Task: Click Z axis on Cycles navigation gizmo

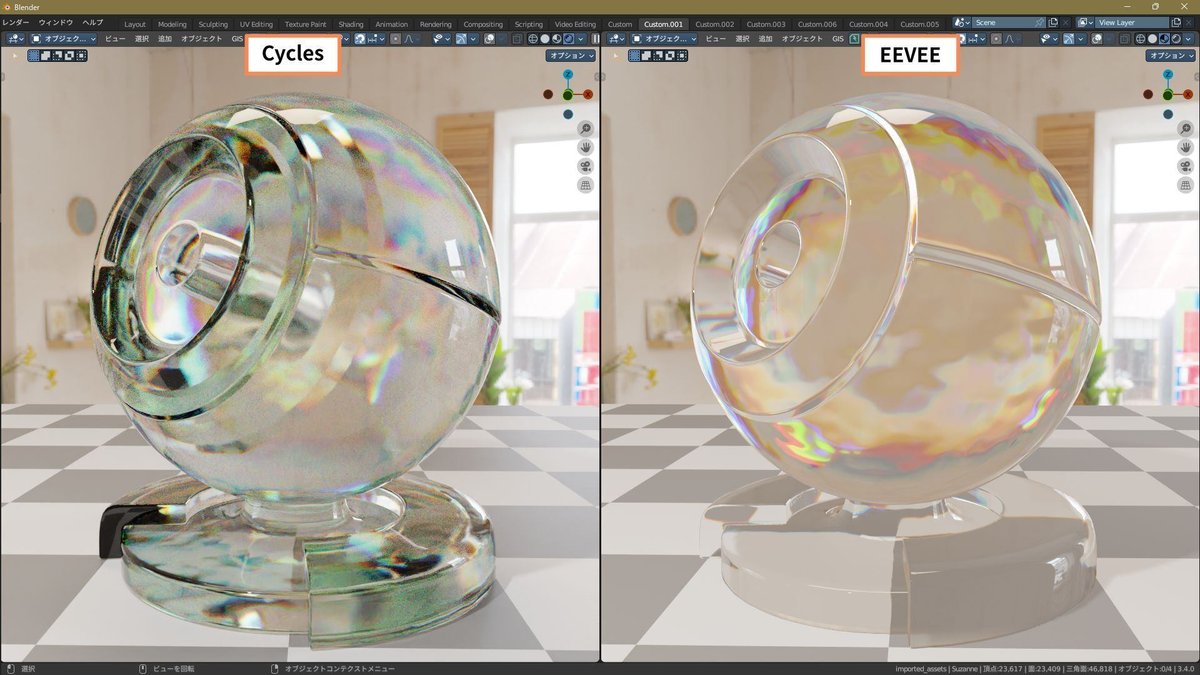Action: pos(568,75)
